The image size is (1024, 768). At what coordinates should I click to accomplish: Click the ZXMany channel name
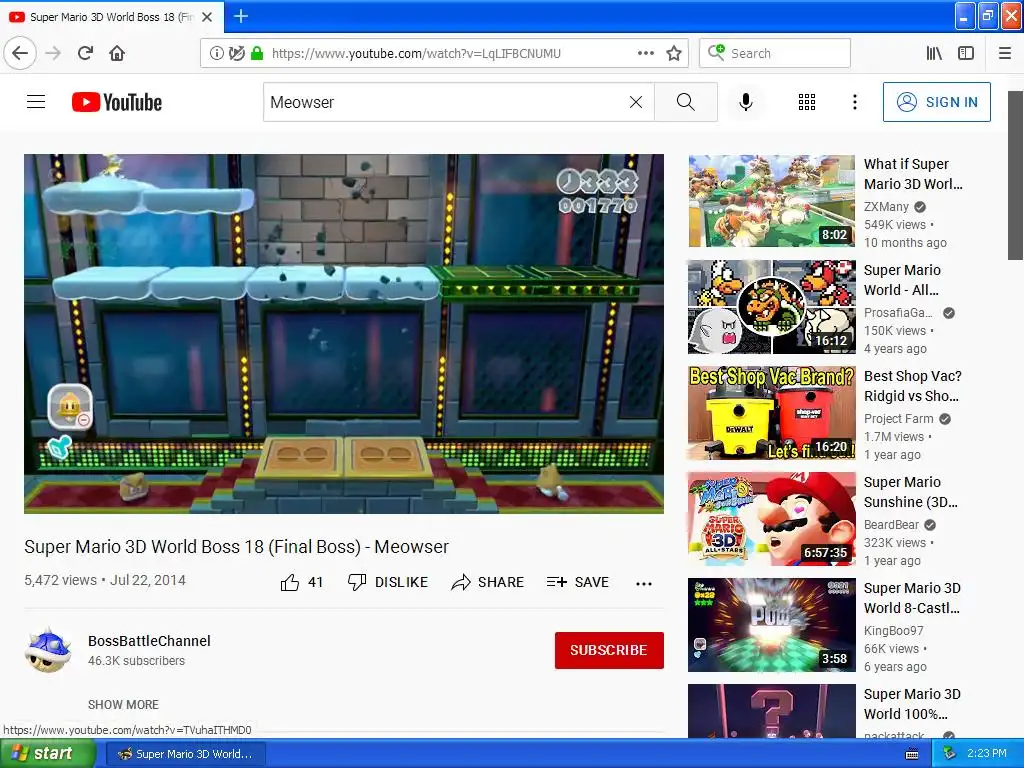click(x=886, y=206)
